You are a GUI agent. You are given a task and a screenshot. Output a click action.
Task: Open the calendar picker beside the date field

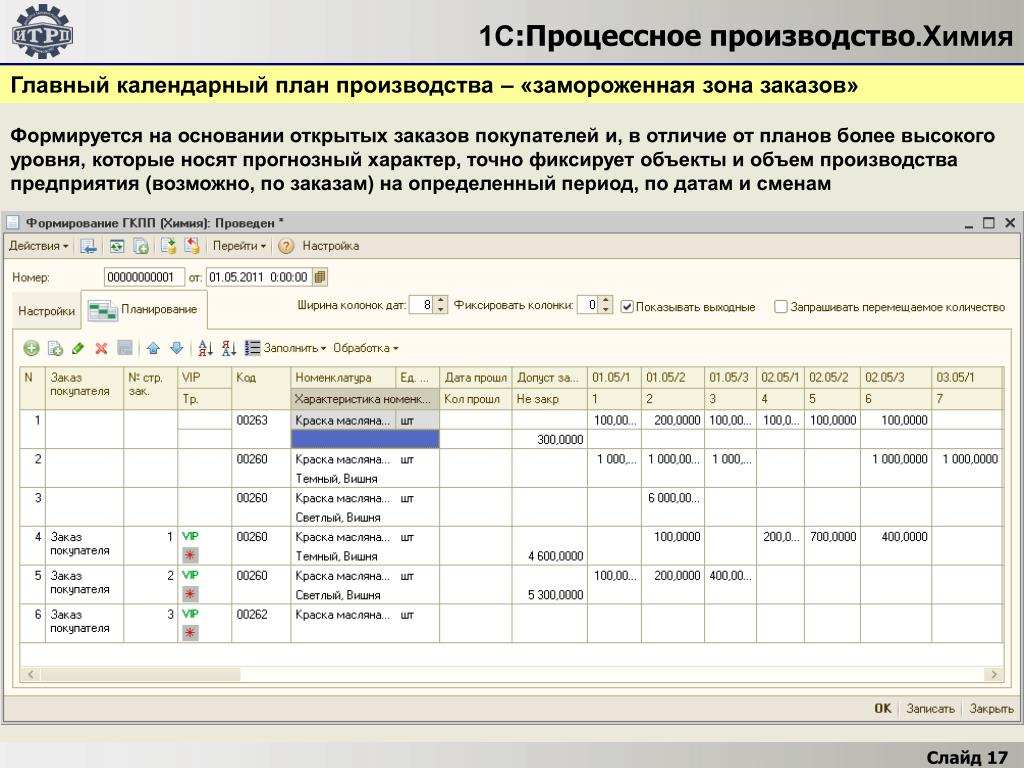pyautogui.click(x=320, y=277)
